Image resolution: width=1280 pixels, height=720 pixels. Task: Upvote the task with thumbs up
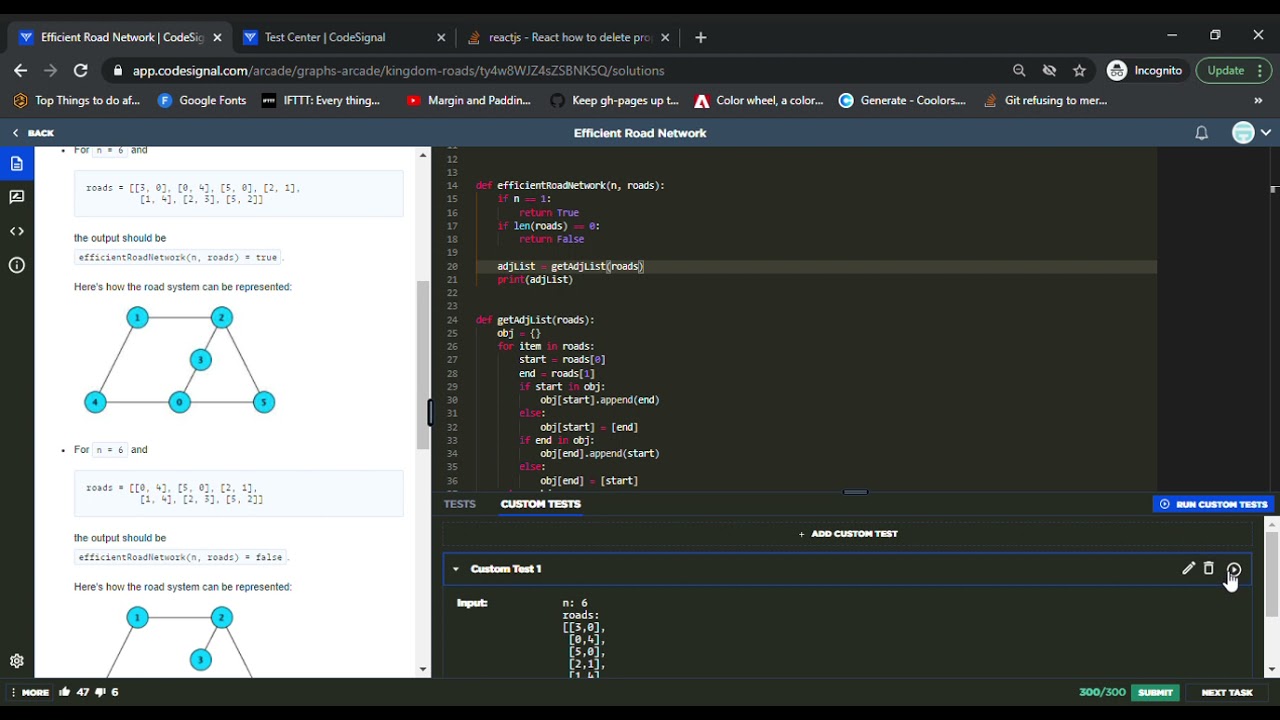tap(65, 692)
